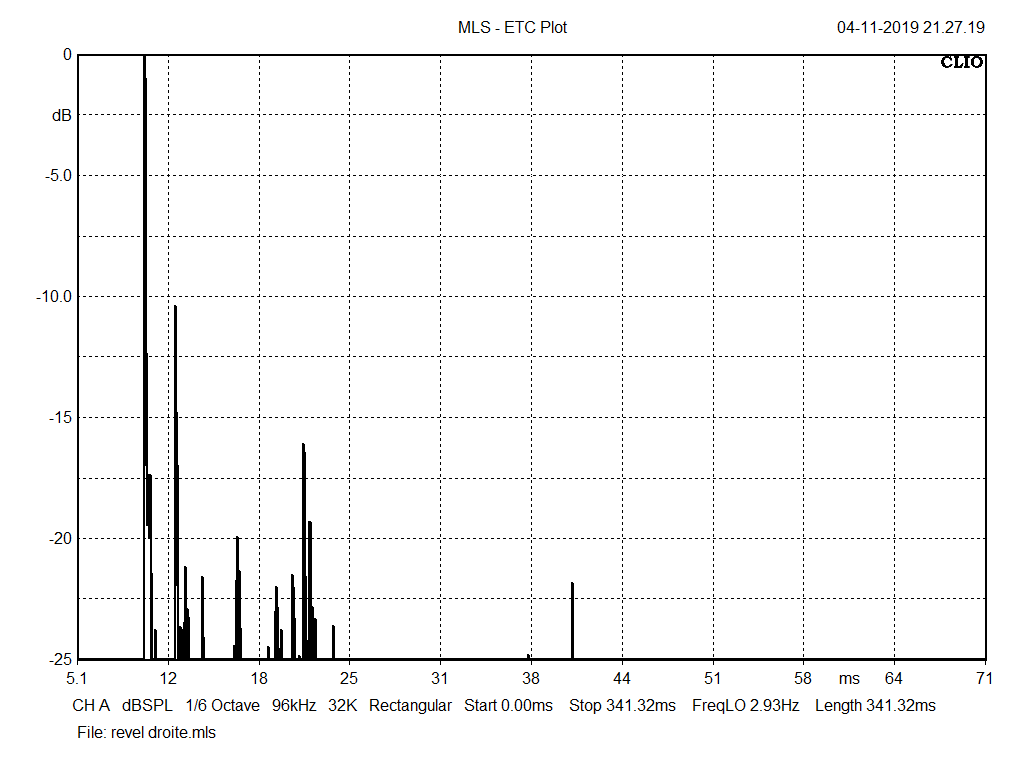Click the -20 y-axis label

pyautogui.click(x=60, y=538)
